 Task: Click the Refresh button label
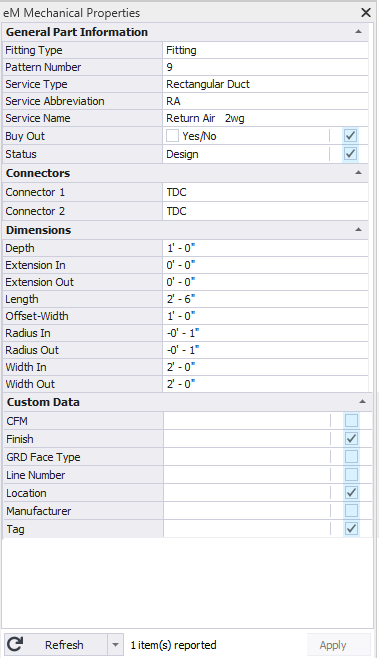pyautogui.click(x=64, y=645)
